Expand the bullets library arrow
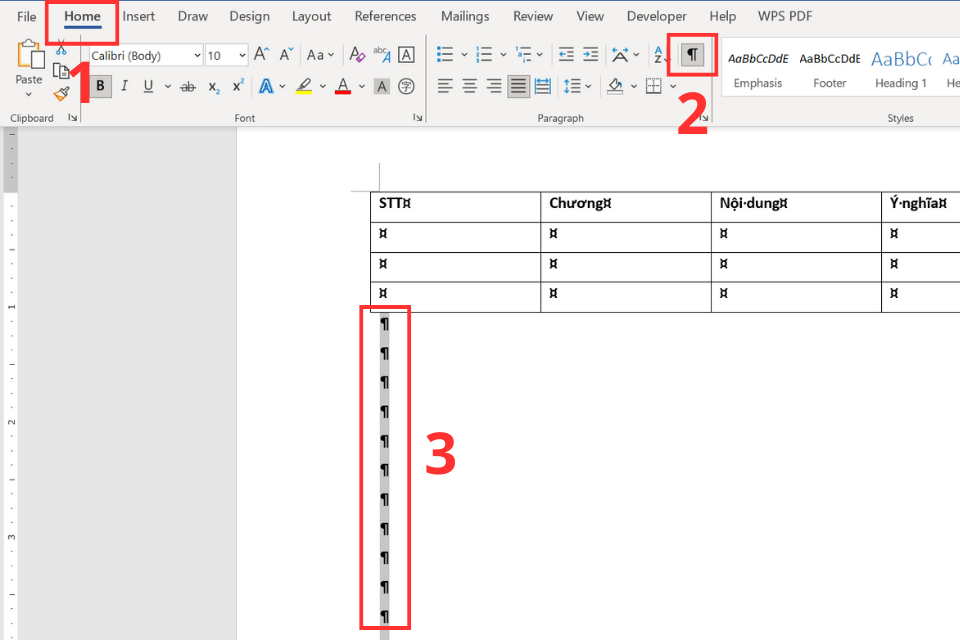This screenshot has height=640, width=960. tap(464, 55)
